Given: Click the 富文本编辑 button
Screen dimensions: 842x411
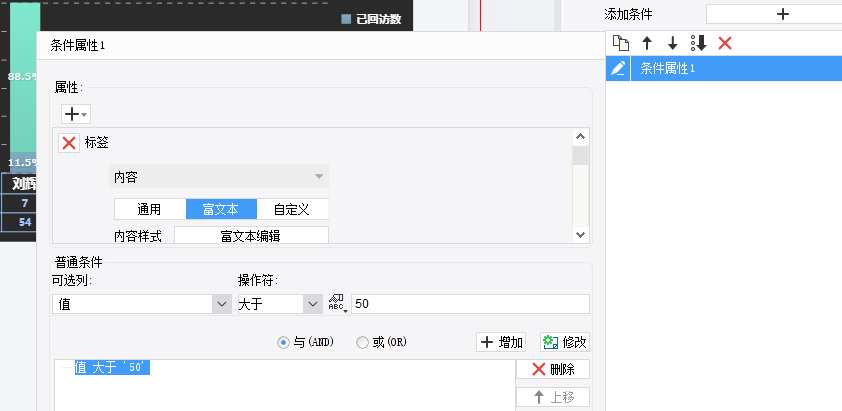Looking at the screenshot, I should click(x=251, y=235).
